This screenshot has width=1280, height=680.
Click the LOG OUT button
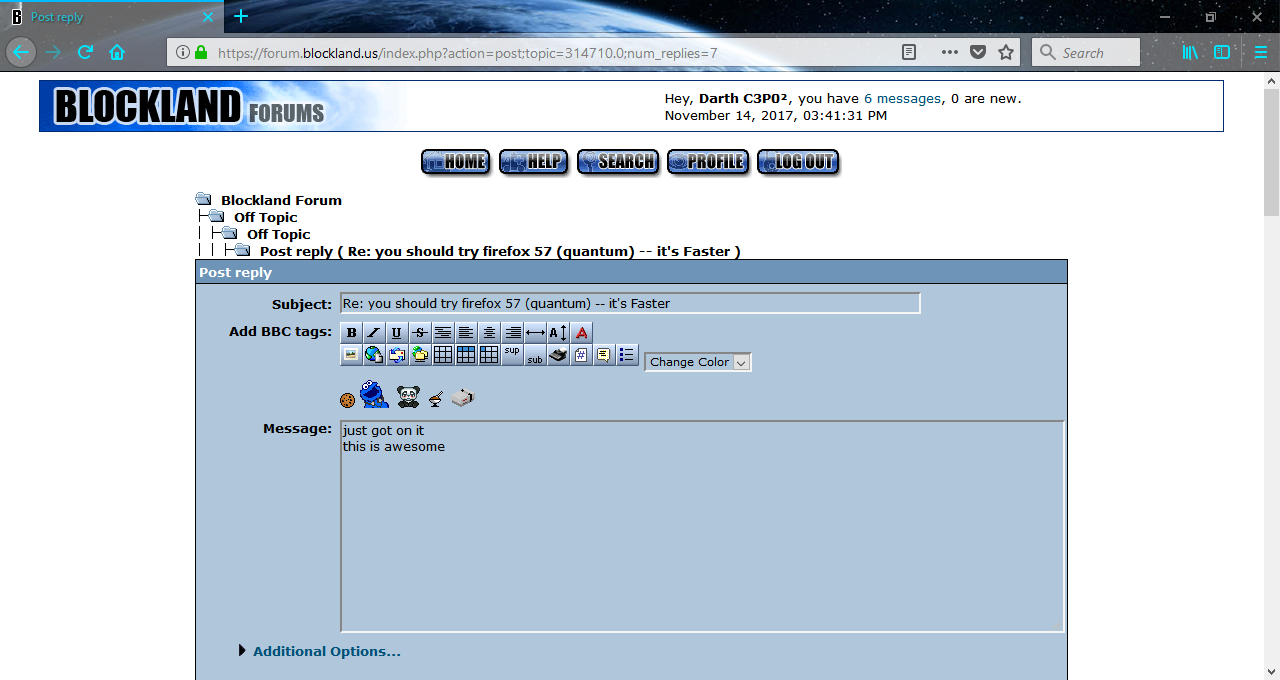tap(798, 162)
